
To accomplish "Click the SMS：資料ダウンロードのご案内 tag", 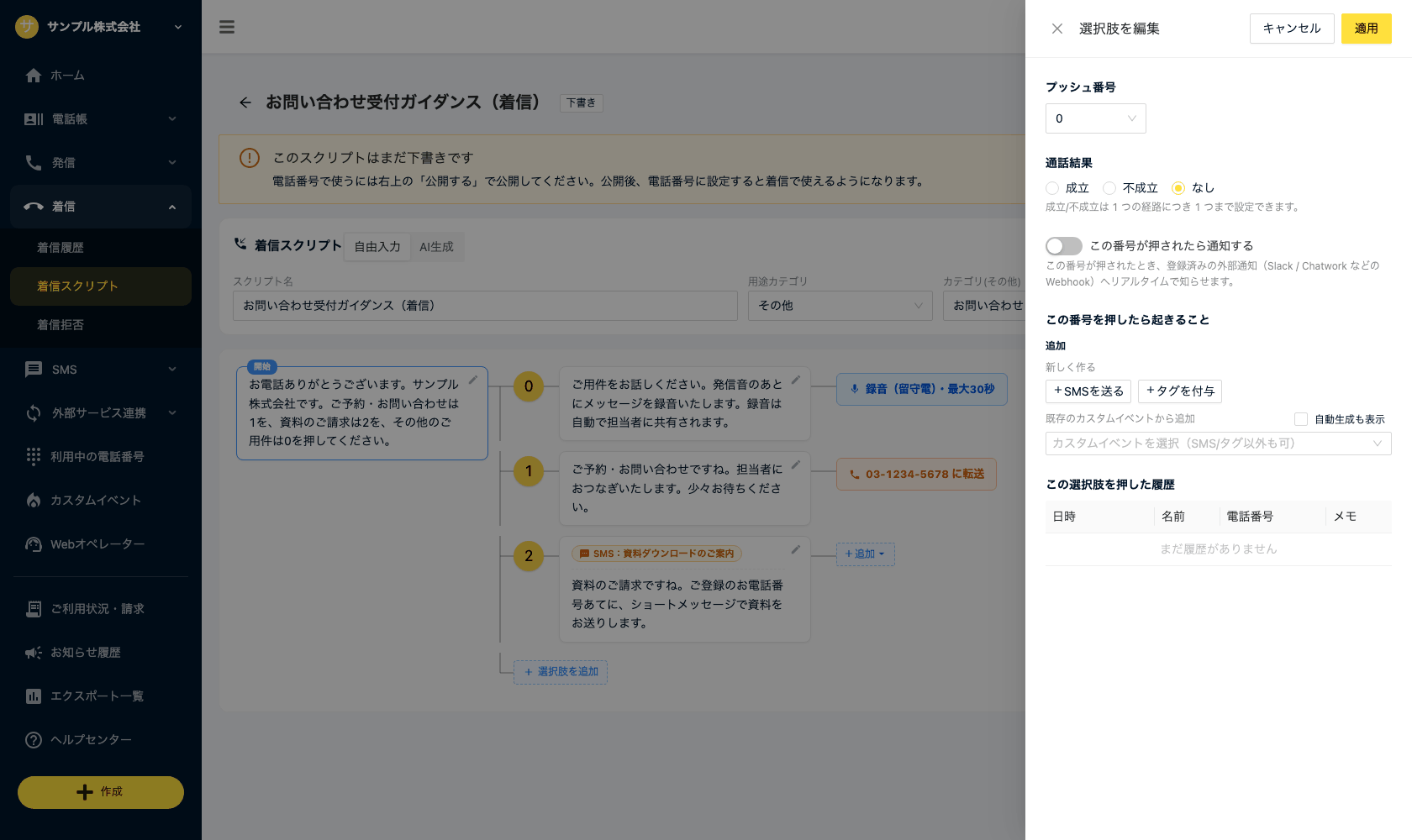I will tap(656, 554).
